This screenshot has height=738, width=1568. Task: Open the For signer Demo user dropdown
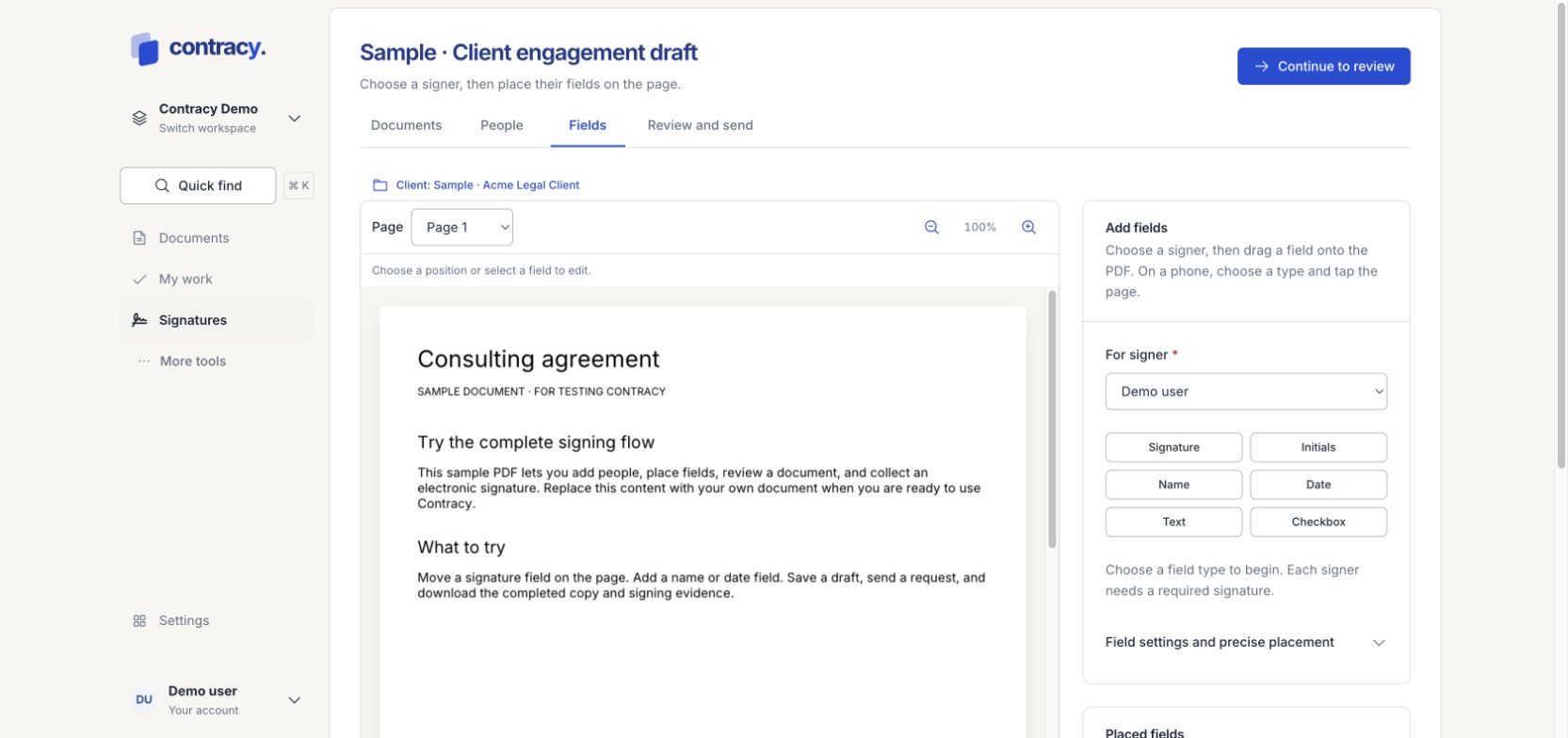(x=1246, y=392)
